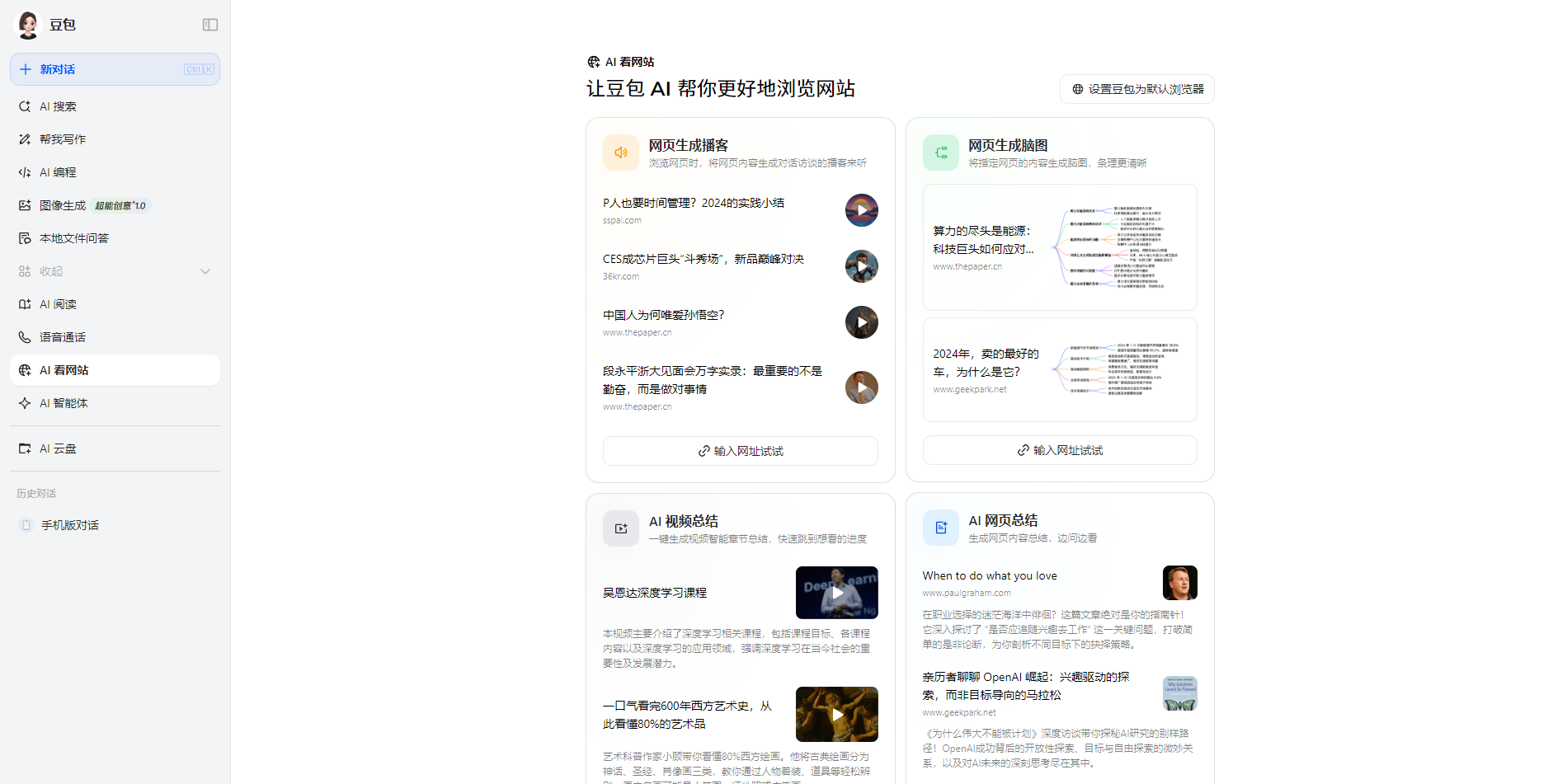Click 设置豆包为默认浏览器 button
This screenshot has width=1567, height=784.
pos(1137,89)
